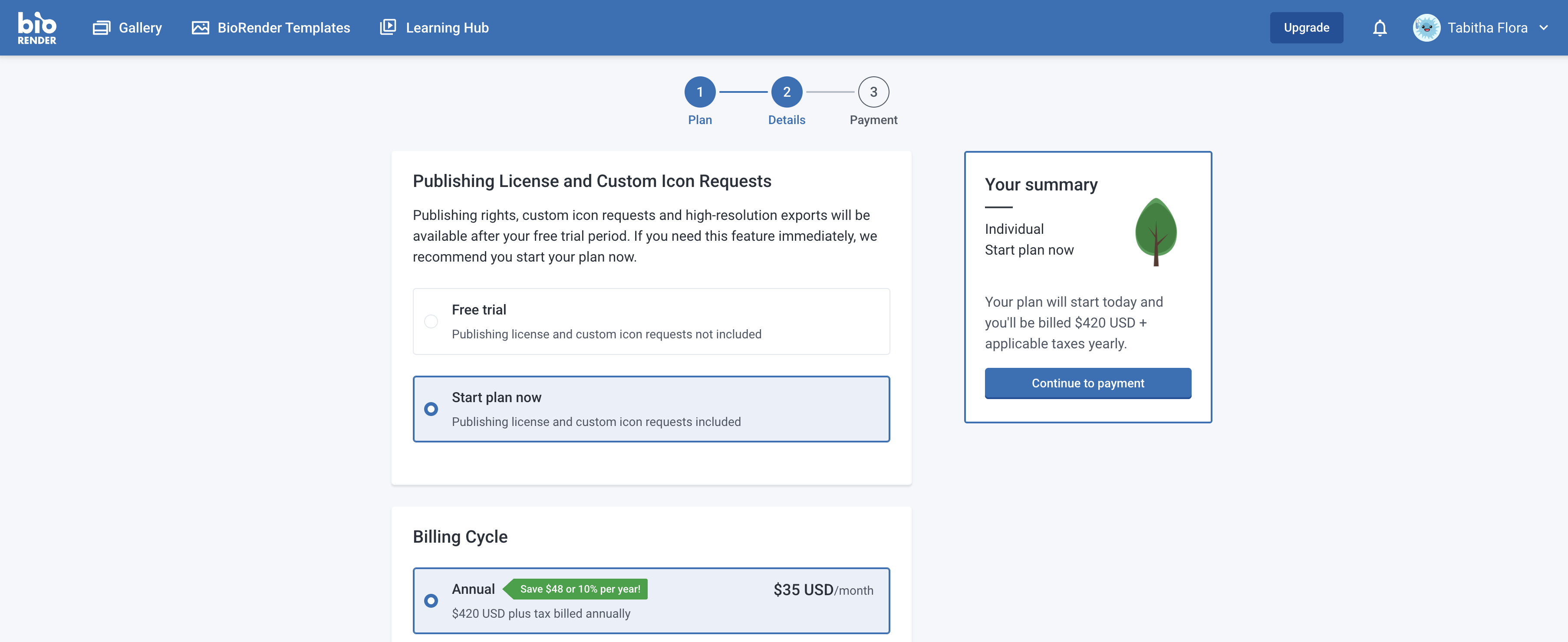The width and height of the screenshot is (1568, 642).
Task: Click the Learning Hub play icon
Action: click(x=388, y=27)
